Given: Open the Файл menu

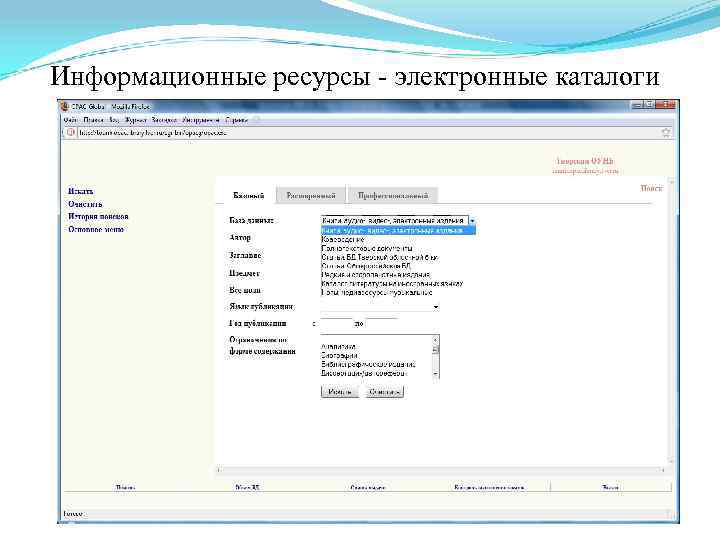Looking at the screenshot, I should [70, 120].
